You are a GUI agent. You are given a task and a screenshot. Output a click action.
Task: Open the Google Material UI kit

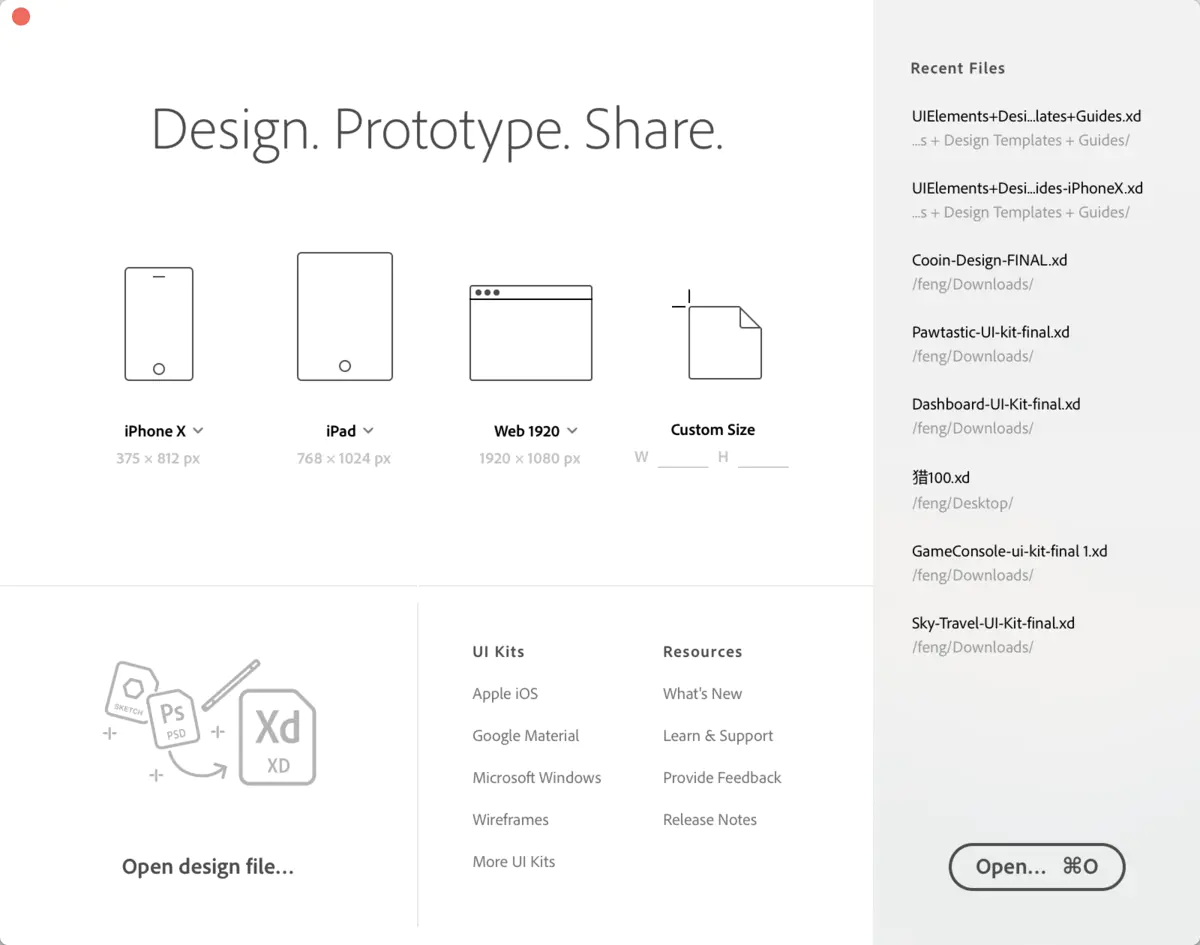click(x=526, y=736)
